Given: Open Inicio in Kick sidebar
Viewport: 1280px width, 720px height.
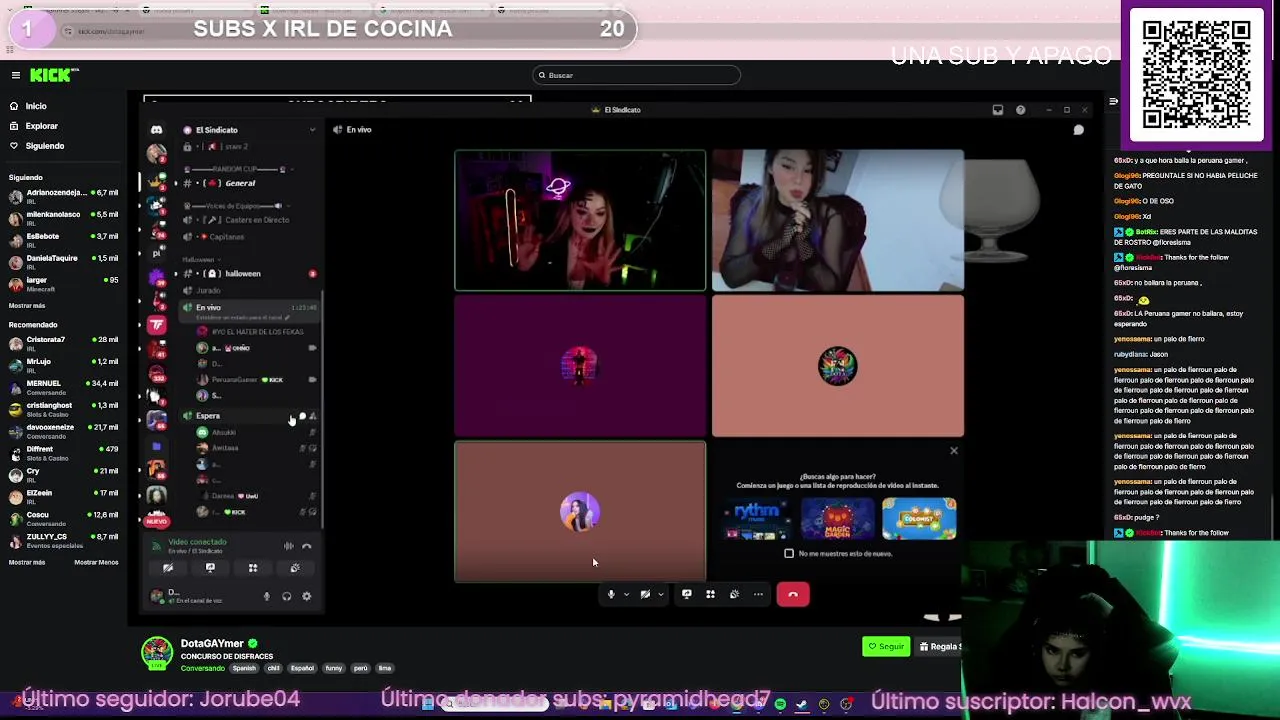Looking at the screenshot, I should click(36, 106).
